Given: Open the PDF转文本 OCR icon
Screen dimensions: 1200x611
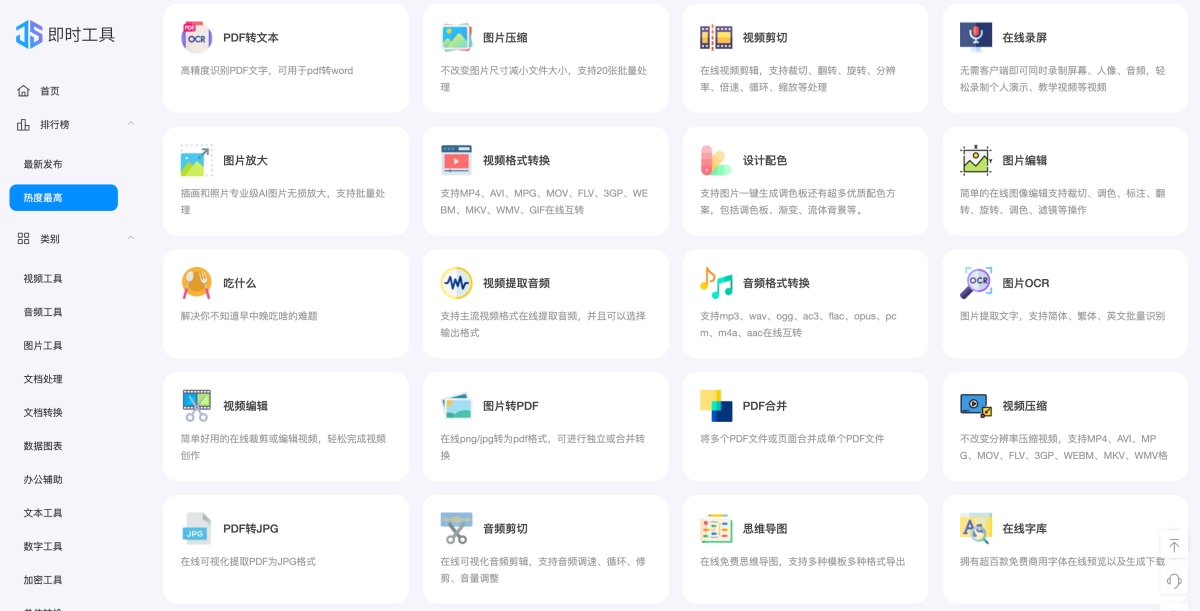Looking at the screenshot, I should [x=197, y=37].
